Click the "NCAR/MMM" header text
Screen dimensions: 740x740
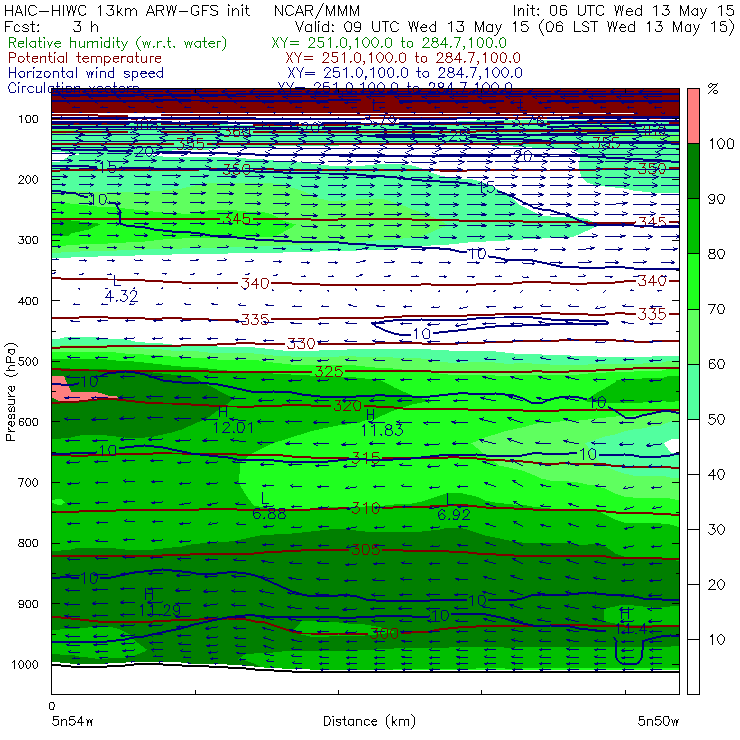[317, 10]
